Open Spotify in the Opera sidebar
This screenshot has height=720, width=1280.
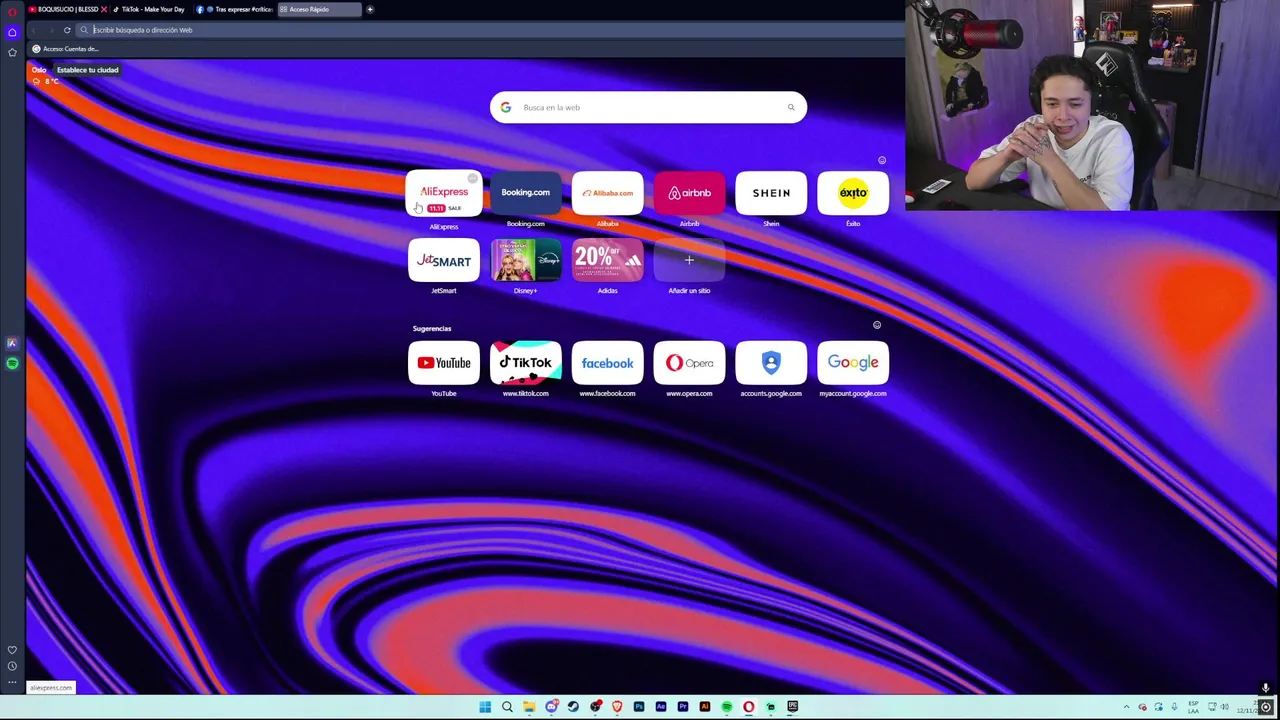[12, 364]
